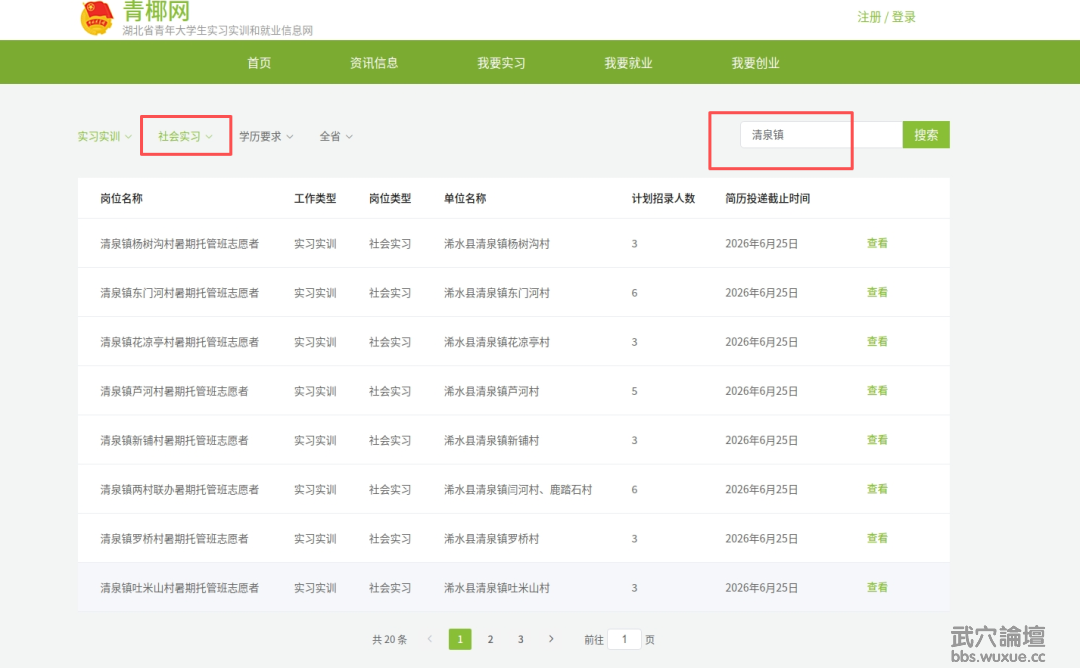Go to the next page arrow
The height and width of the screenshot is (668, 1080).
(x=551, y=639)
